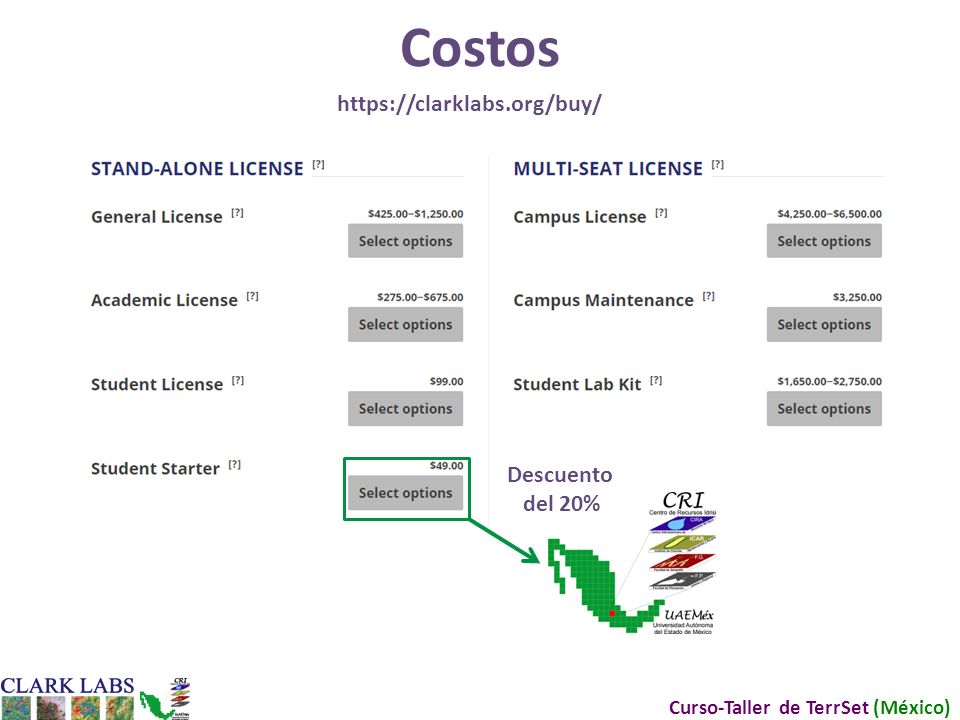Open help icon next to Student Starter
Screen dimensions: 960x720
pyautogui.click(x=234, y=465)
